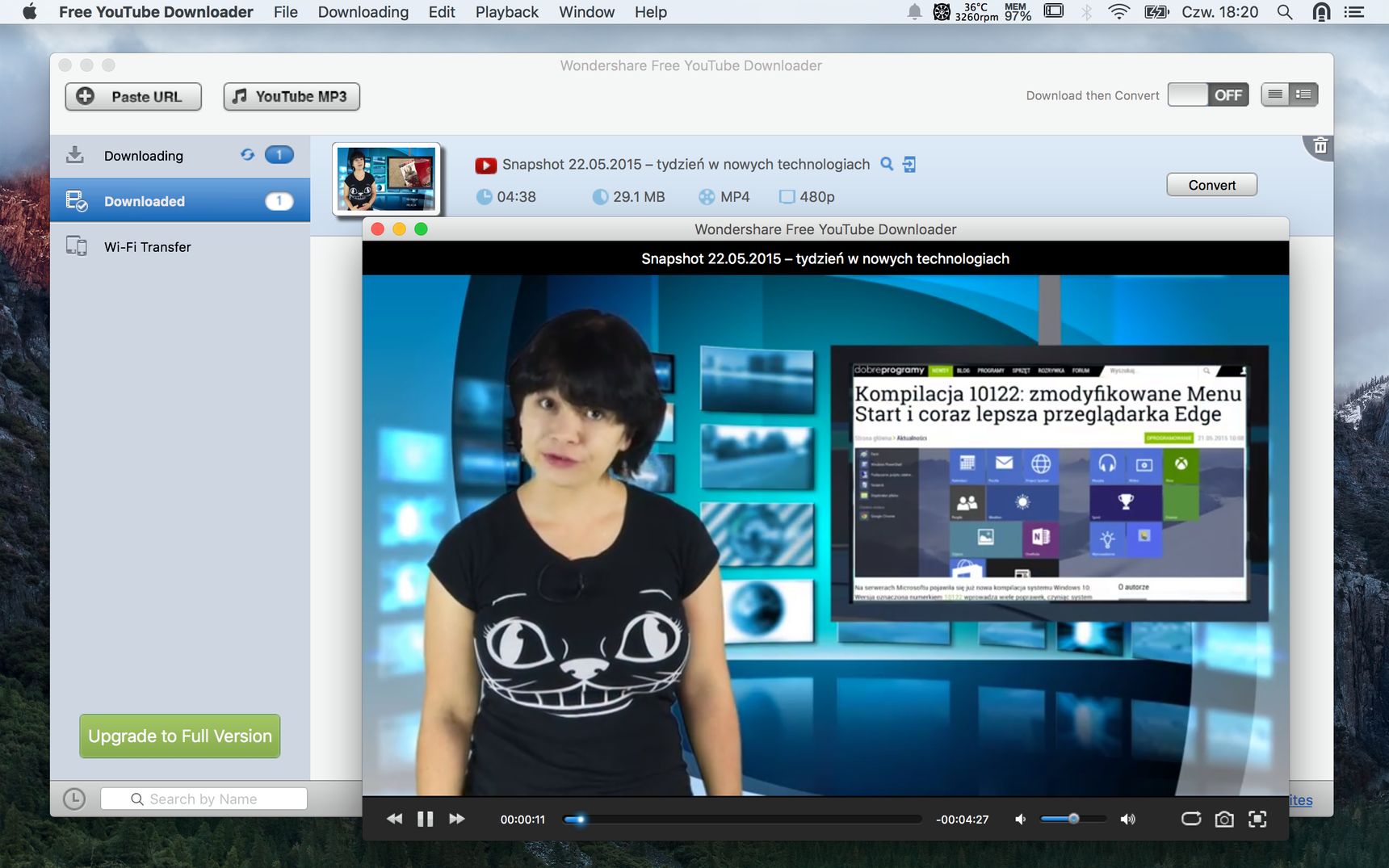Open the Wi-Fi Transfer section

[x=180, y=247]
